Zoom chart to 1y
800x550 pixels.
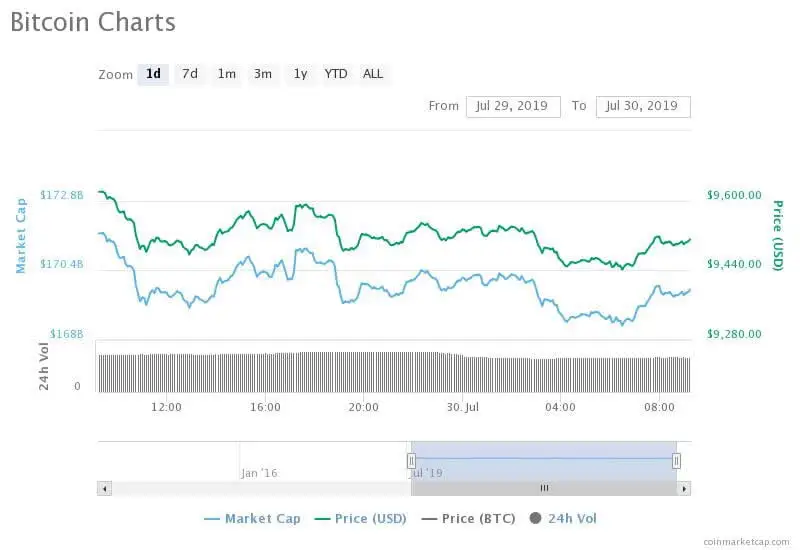(x=300, y=74)
